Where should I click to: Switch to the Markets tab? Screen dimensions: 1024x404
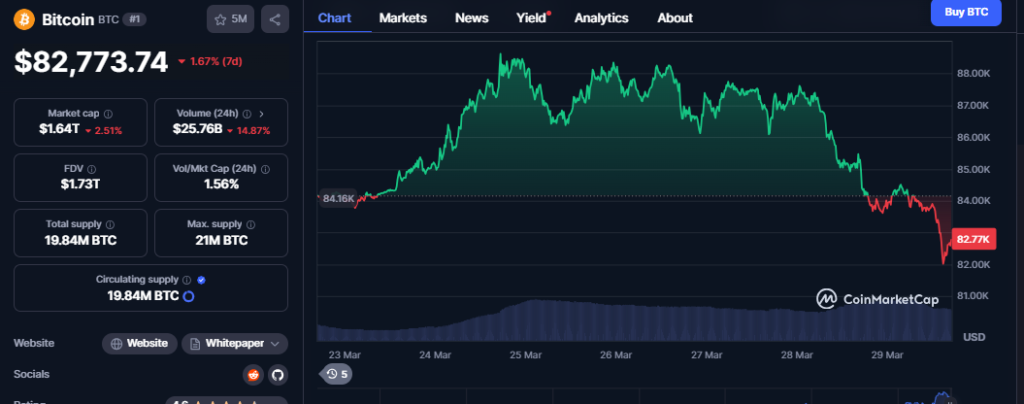pos(403,18)
